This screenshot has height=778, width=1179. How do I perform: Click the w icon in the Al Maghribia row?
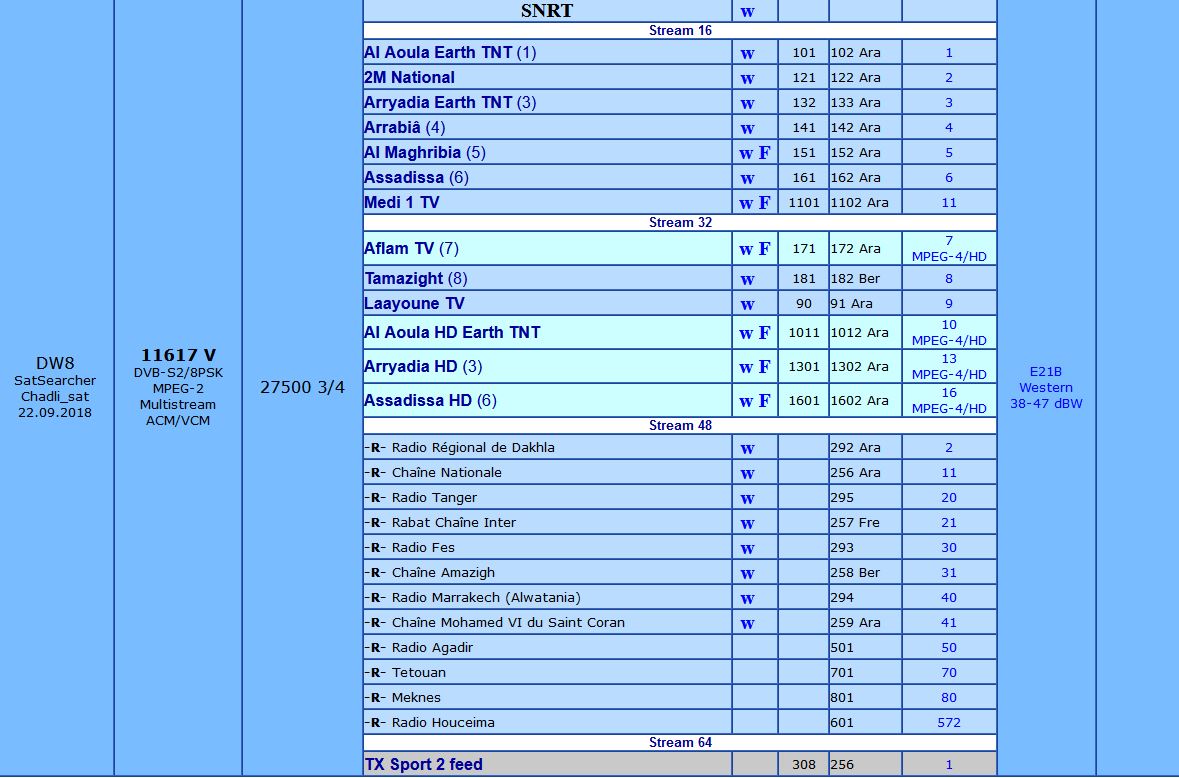pos(746,154)
